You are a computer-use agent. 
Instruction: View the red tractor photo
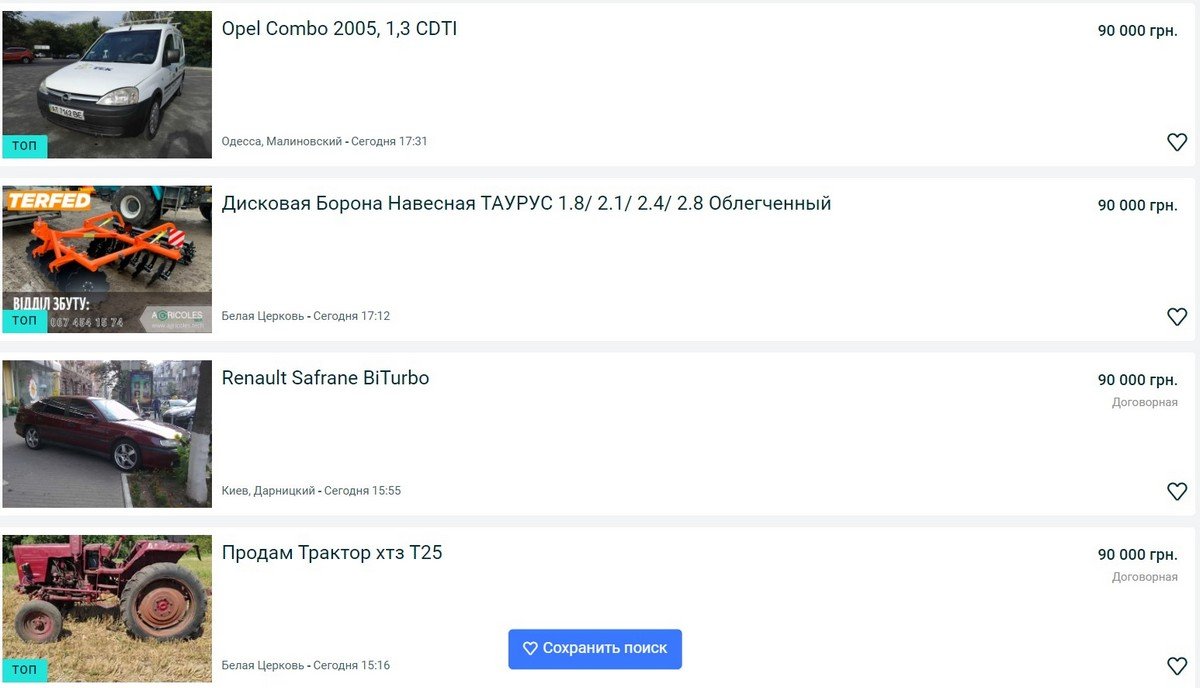[107, 600]
